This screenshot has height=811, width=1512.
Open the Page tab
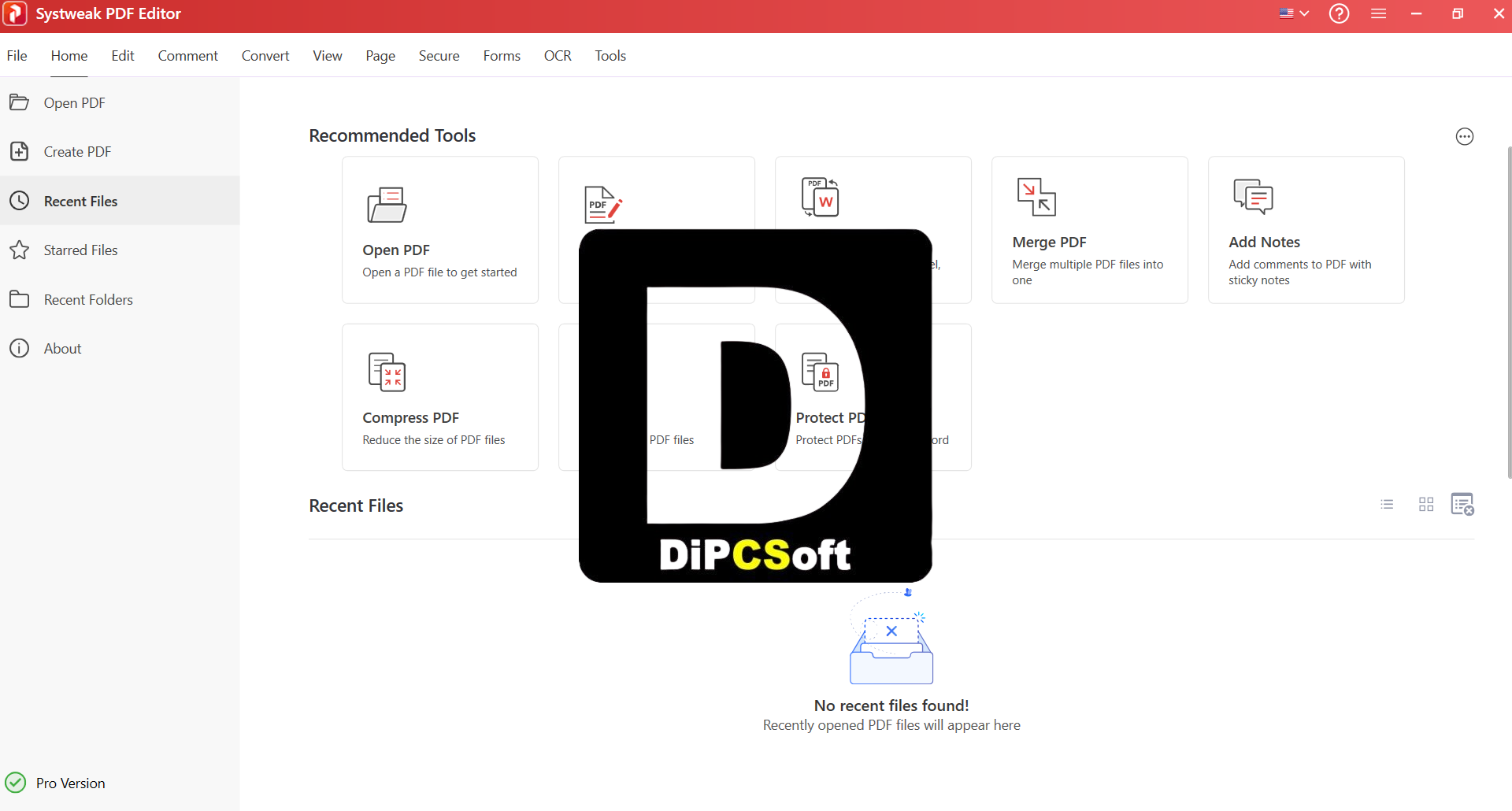pyautogui.click(x=380, y=56)
